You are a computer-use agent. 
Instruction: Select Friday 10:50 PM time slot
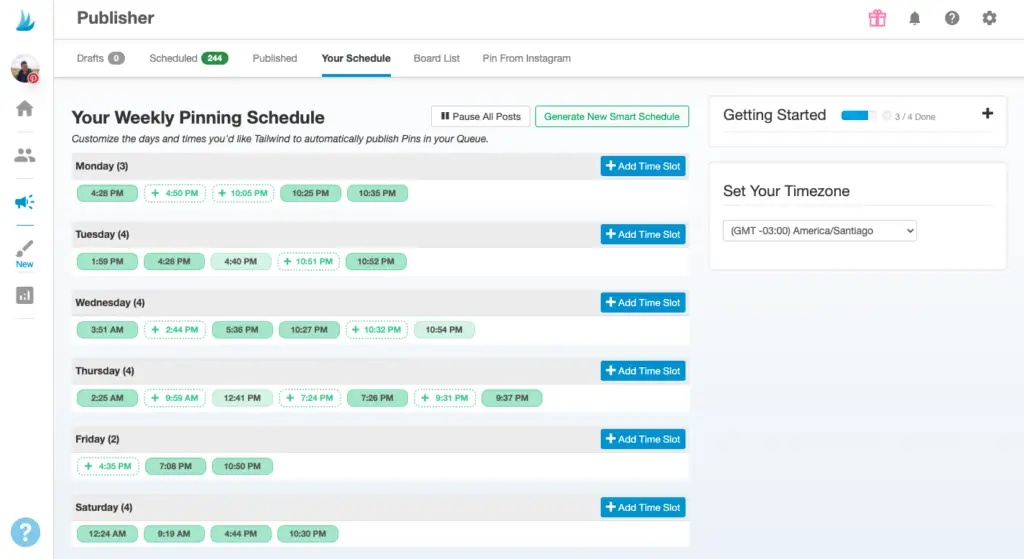point(242,466)
